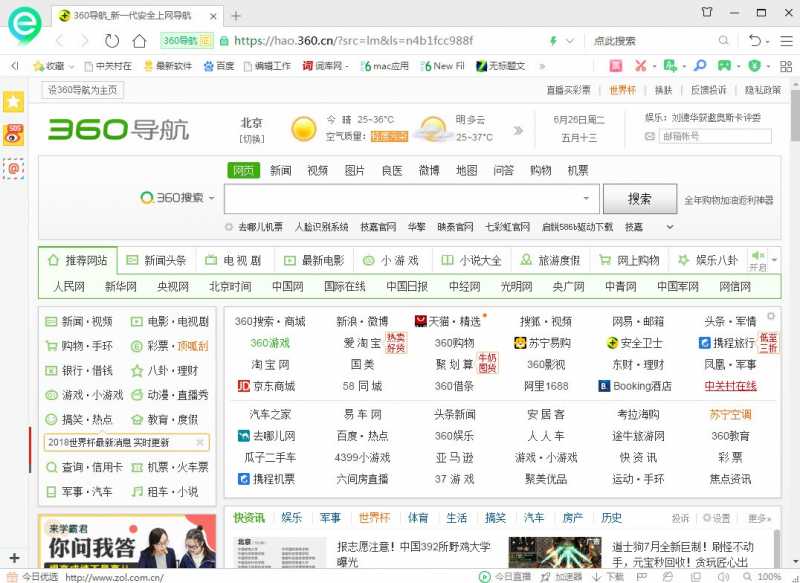Click 设360导航为主页 button

[82, 90]
